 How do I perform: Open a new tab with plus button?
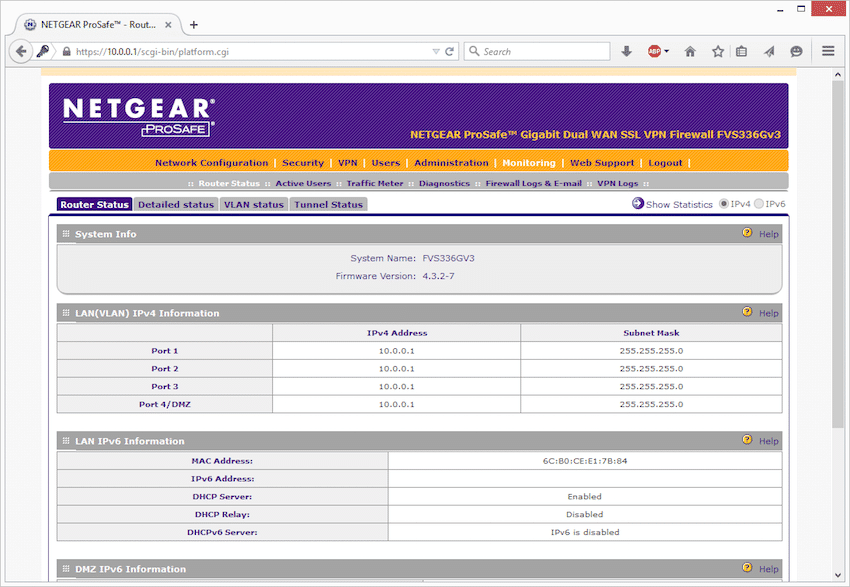pos(194,24)
